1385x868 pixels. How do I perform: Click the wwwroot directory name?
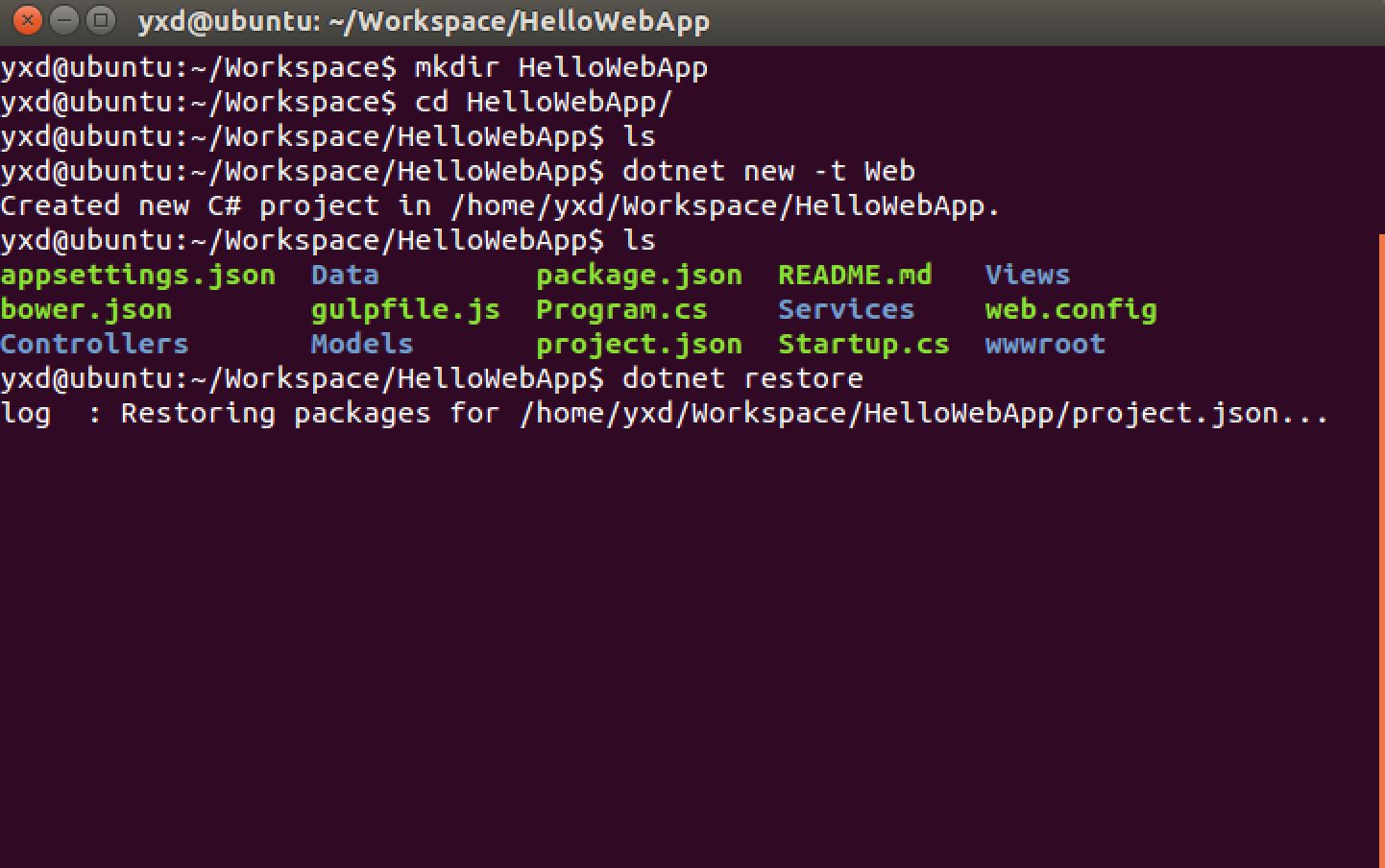tap(1045, 345)
